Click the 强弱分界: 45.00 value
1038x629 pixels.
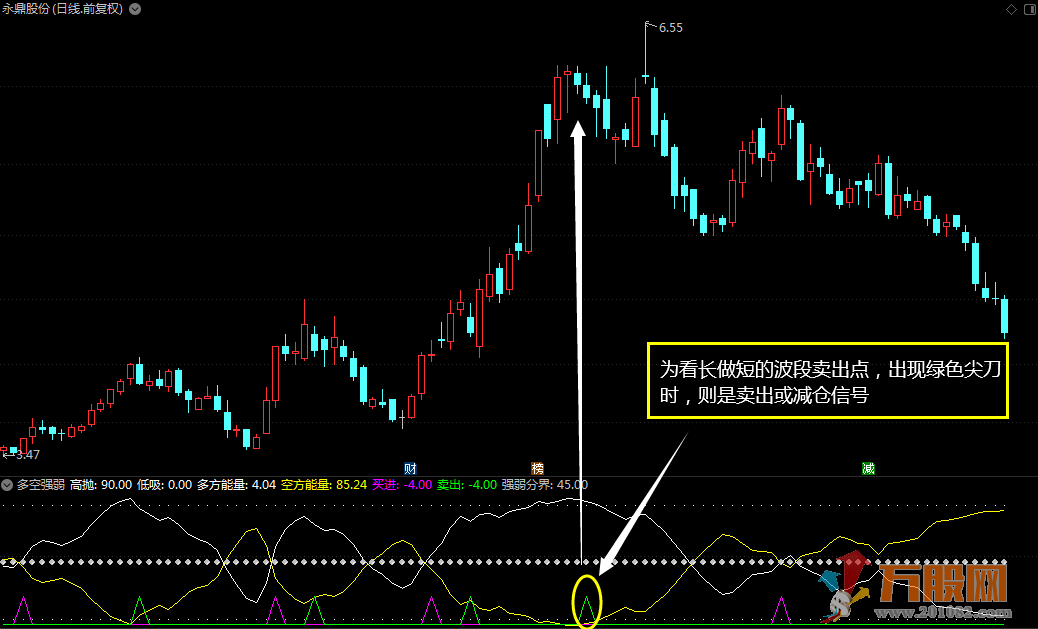pos(545,485)
